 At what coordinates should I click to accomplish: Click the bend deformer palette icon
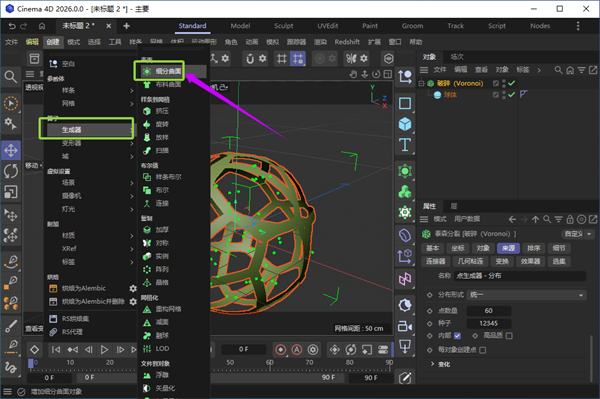[405, 235]
